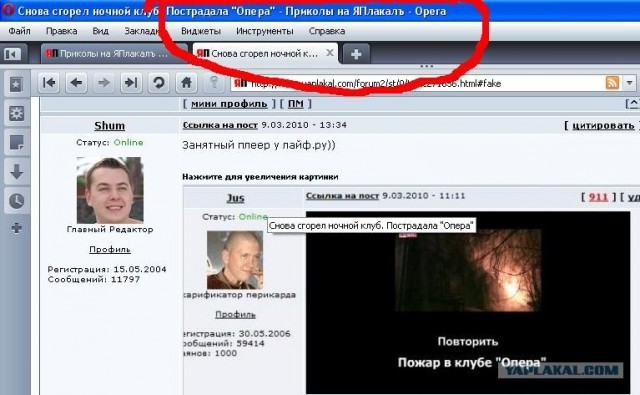Open the Bookmarks panel star icon

tap(16, 84)
